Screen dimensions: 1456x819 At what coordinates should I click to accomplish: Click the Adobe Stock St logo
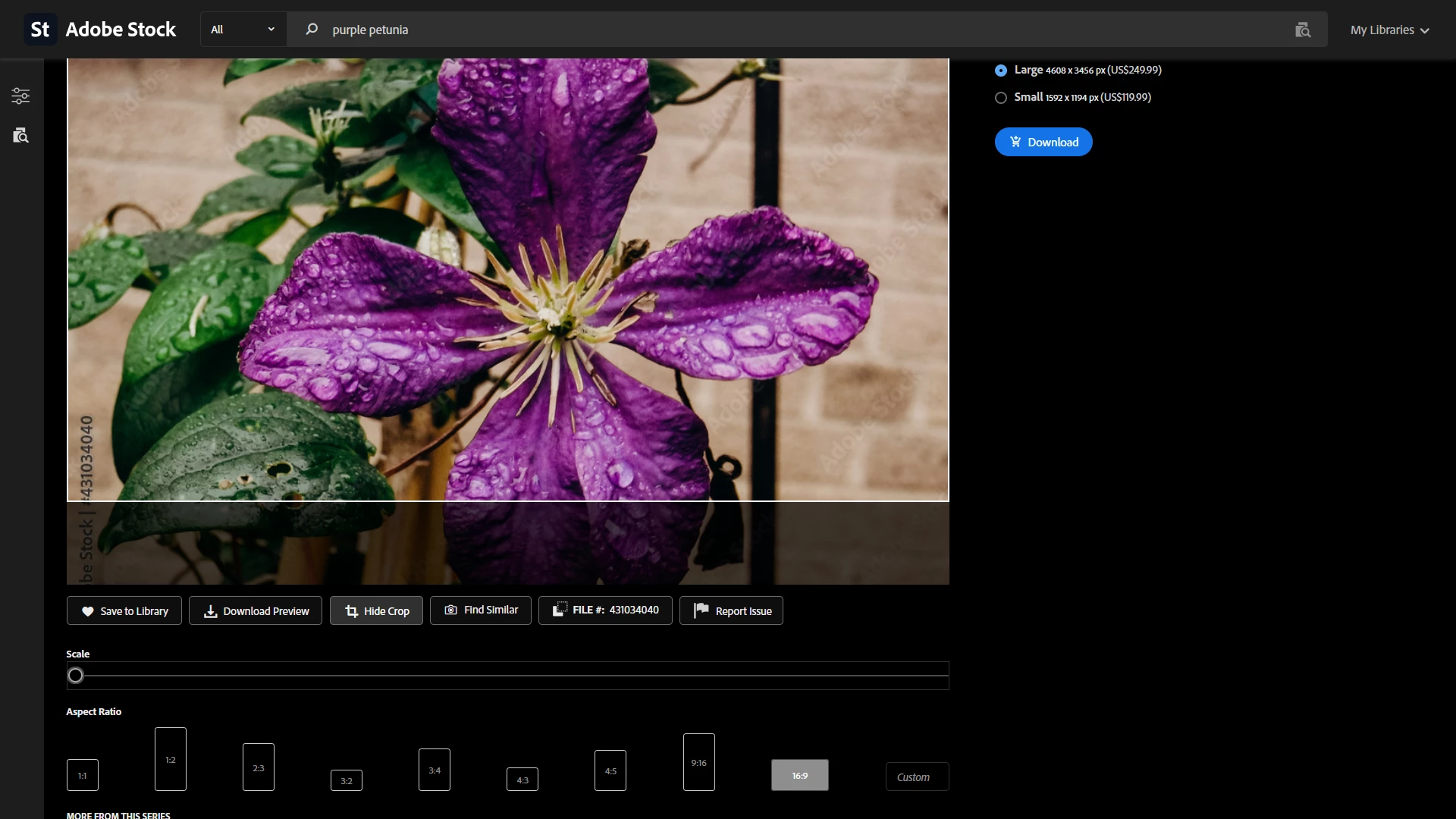tap(39, 30)
